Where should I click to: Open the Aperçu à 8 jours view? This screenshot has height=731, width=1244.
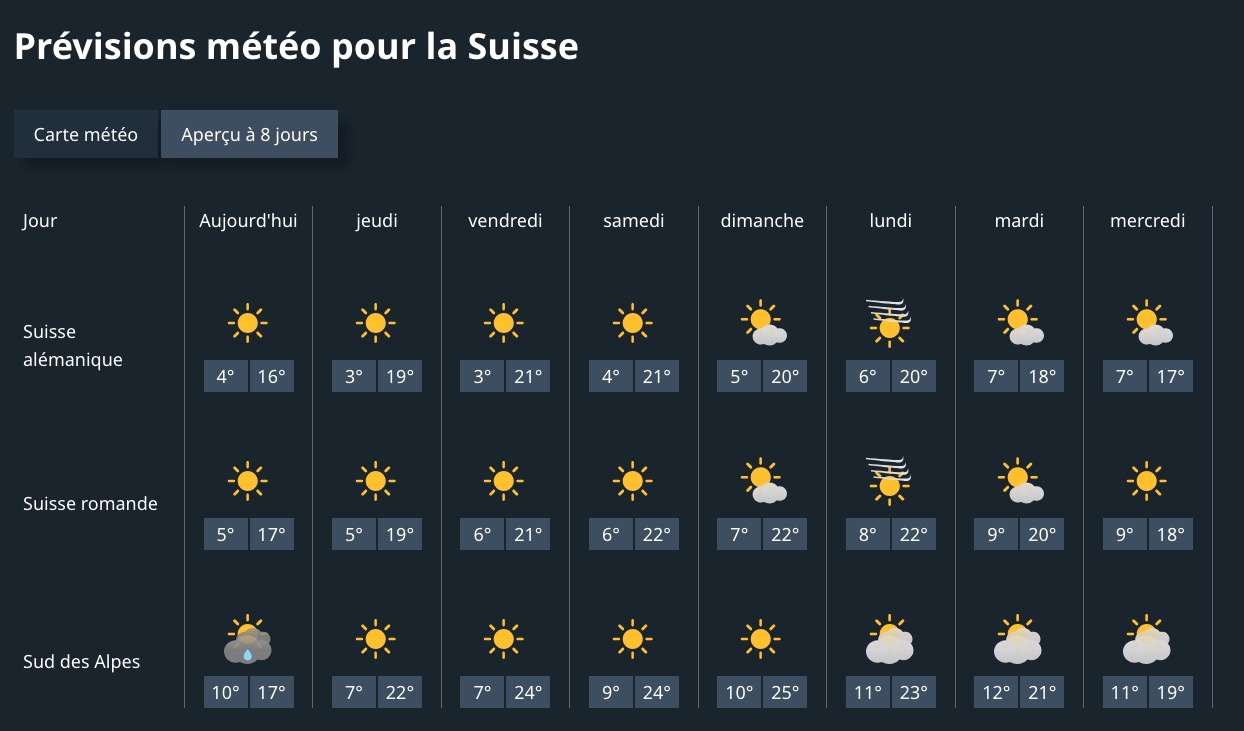pyautogui.click(x=249, y=133)
